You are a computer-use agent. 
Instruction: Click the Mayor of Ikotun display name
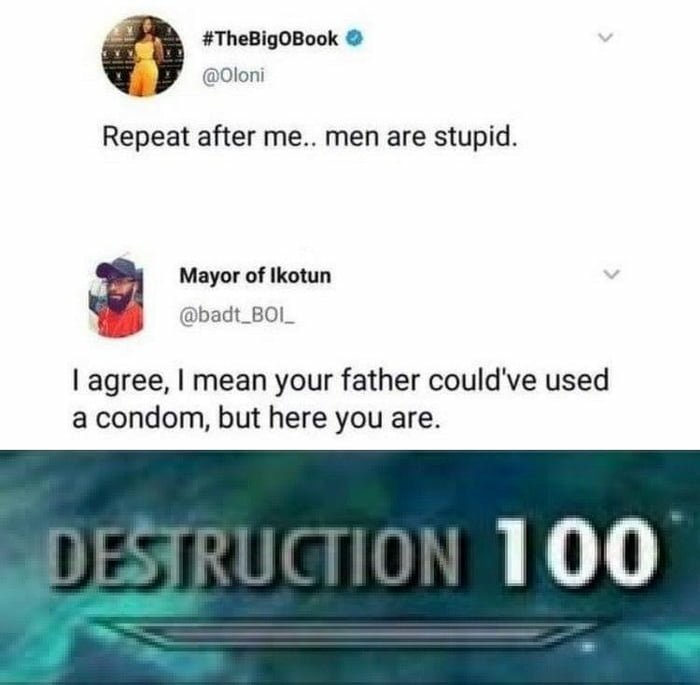(255, 275)
